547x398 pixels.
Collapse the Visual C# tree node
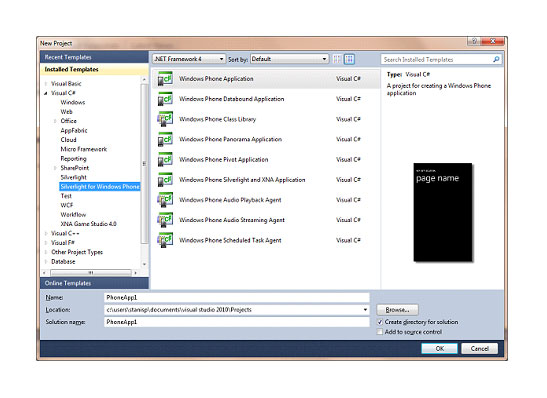pos(46,93)
